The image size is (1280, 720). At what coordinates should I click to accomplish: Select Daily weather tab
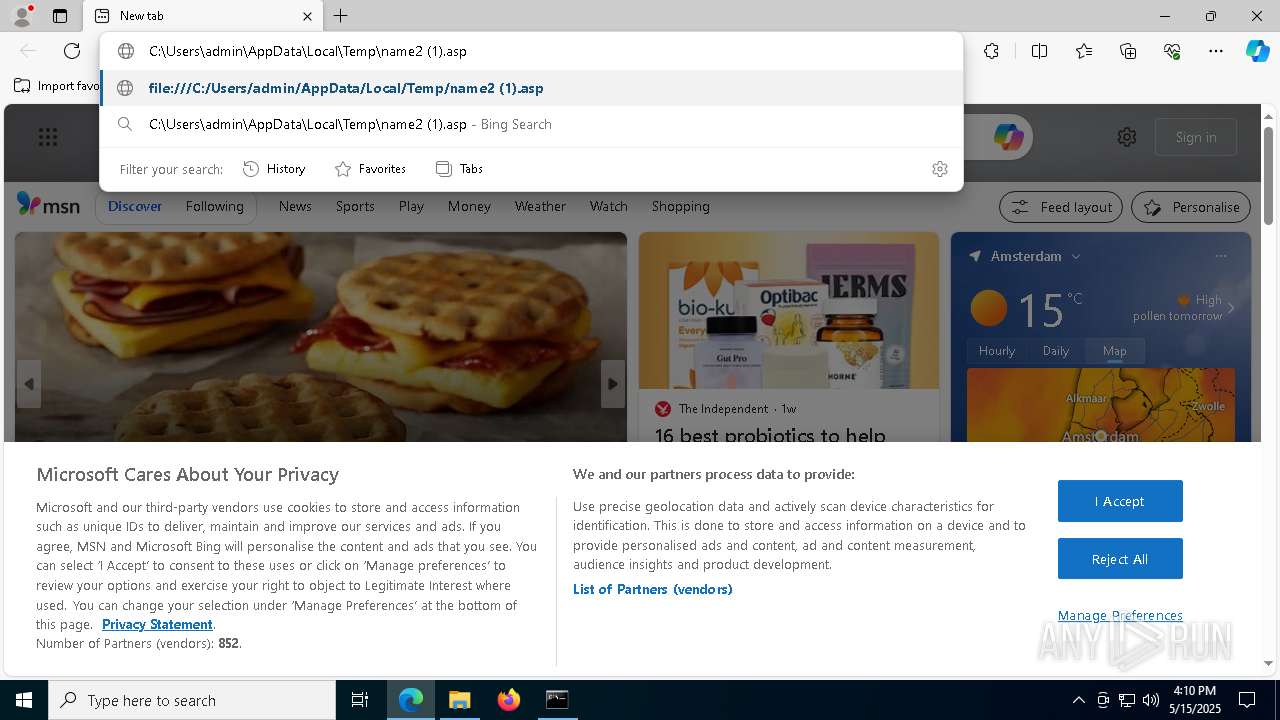click(1056, 351)
